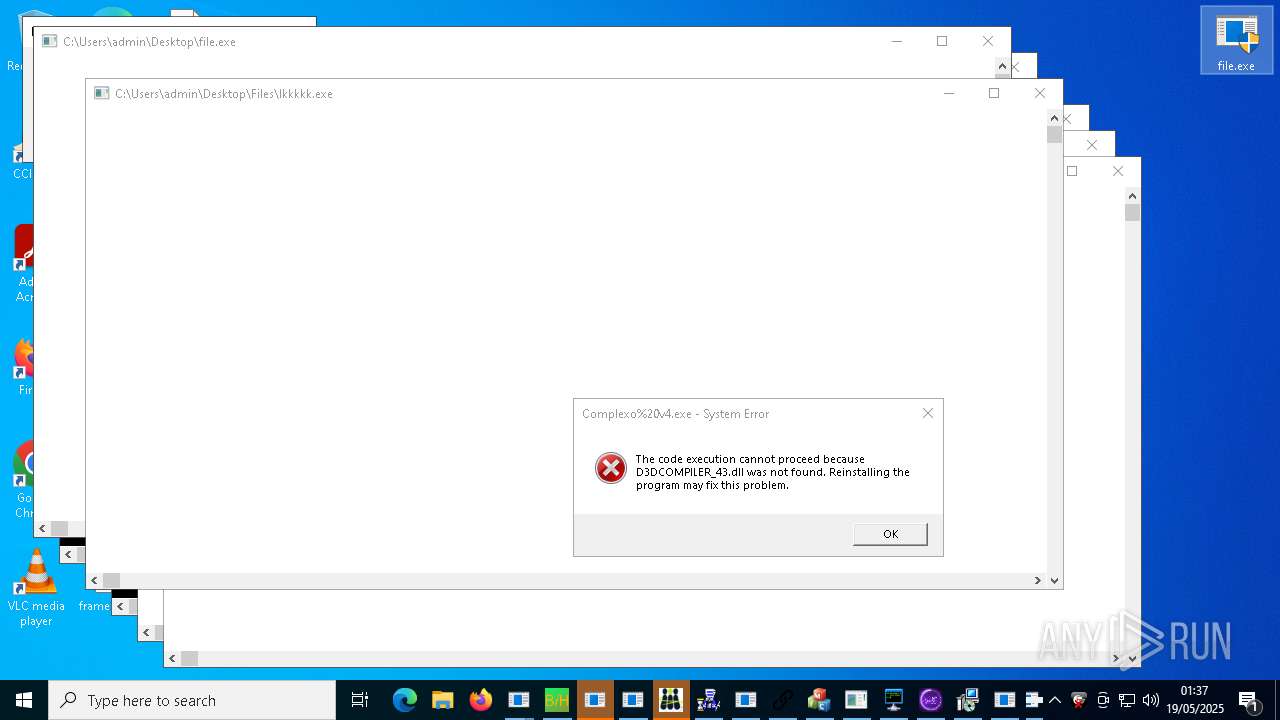Open Task View from the taskbar
Image resolution: width=1280 pixels, height=720 pixels.
tap(360, 700)
